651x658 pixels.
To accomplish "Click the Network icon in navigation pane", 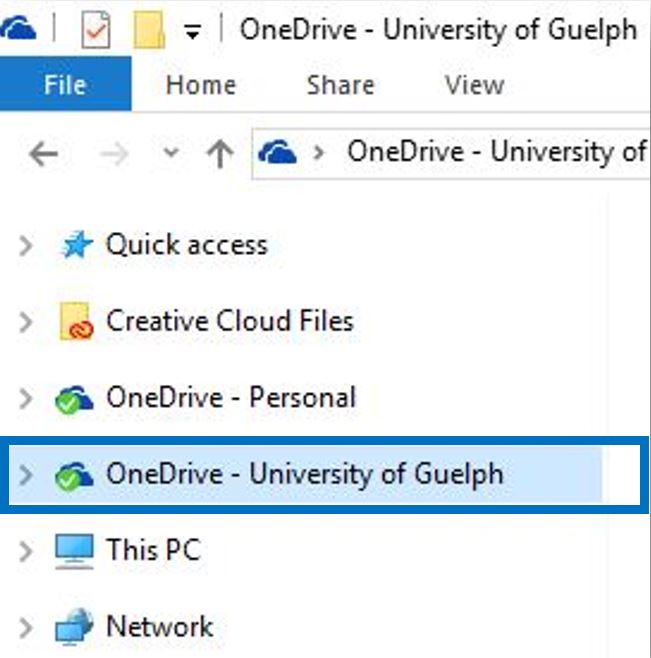I will [77, 628].
